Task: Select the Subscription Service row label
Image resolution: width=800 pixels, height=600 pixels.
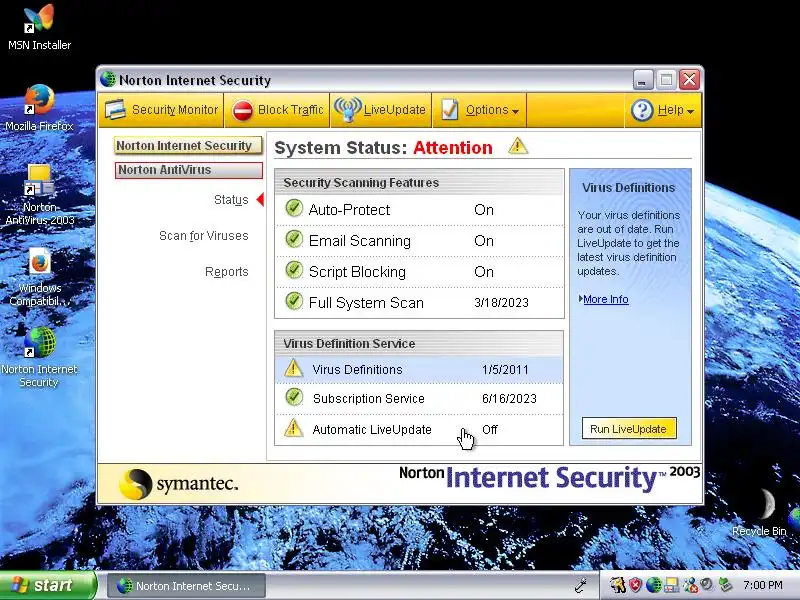Action: coord(368,398)
